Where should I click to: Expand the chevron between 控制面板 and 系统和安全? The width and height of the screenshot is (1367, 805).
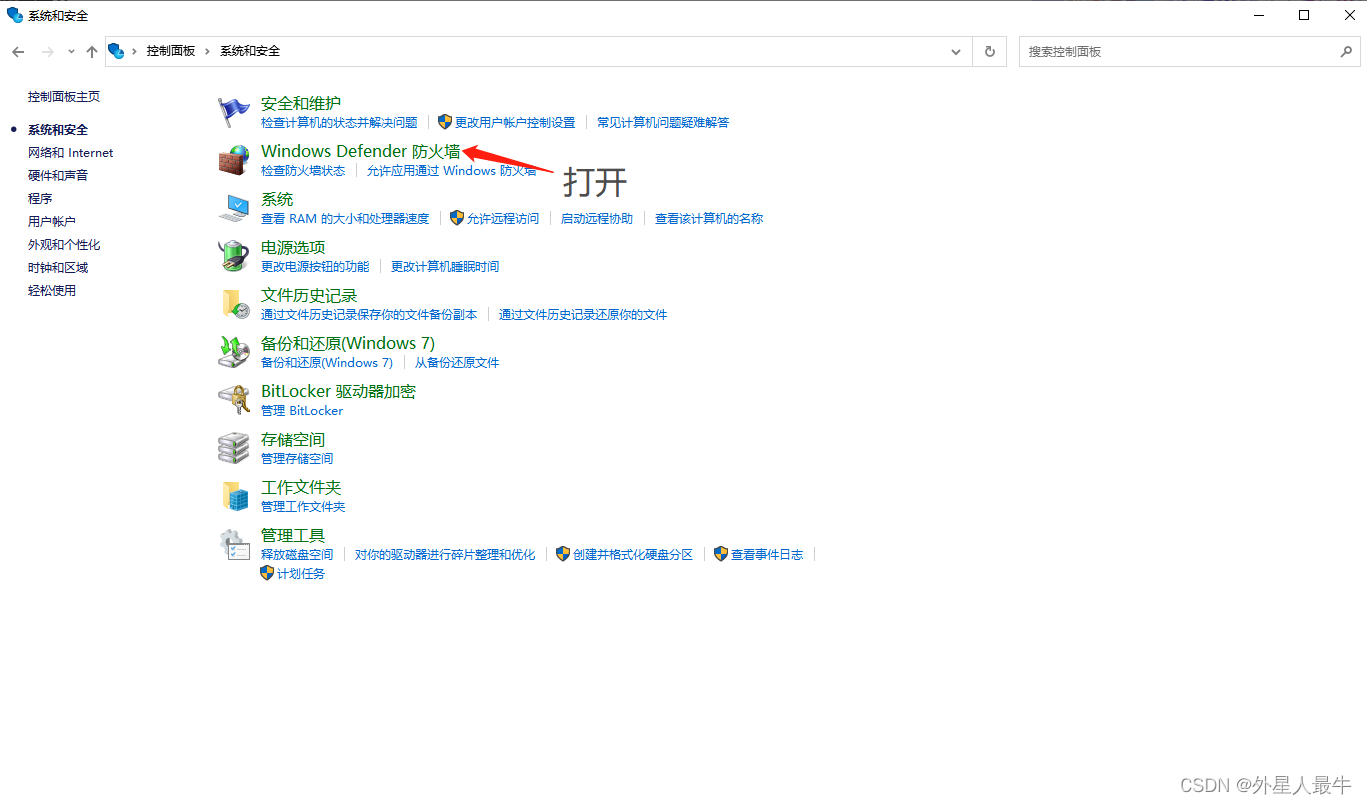point(208,51)
